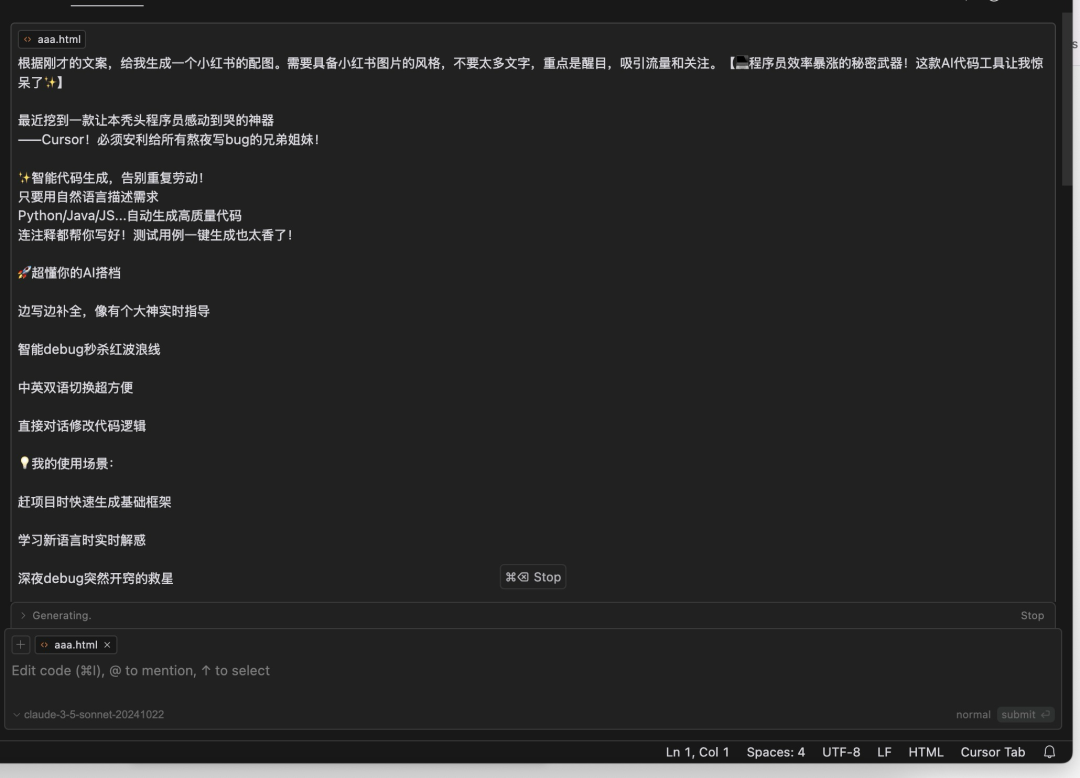Remove the aaa.html context chip
The width and height of the screenshot is (1080, 778).
click(x=107, y=645)
